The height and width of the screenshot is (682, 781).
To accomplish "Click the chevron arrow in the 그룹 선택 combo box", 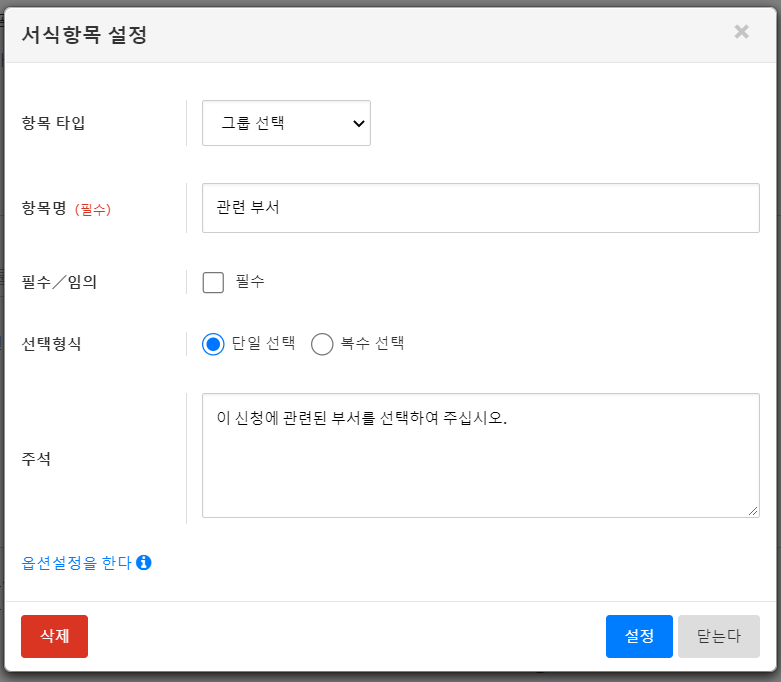I will (358, 124).
